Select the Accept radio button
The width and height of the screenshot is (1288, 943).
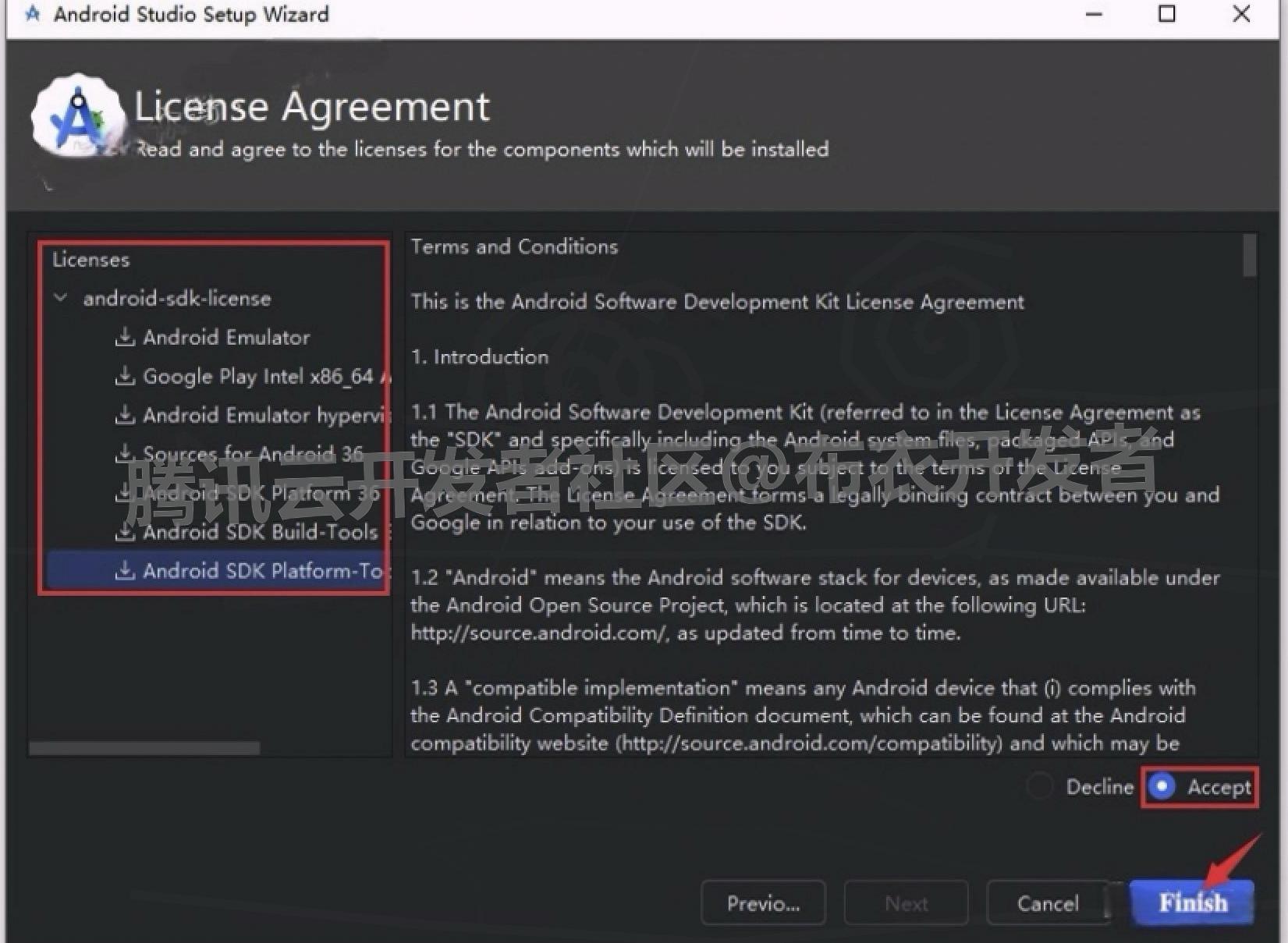click(1162, 787)
